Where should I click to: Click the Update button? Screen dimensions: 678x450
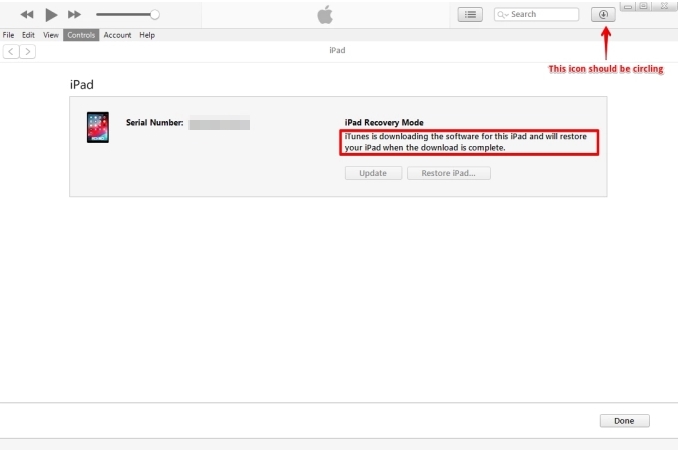[x=373, y=173]
